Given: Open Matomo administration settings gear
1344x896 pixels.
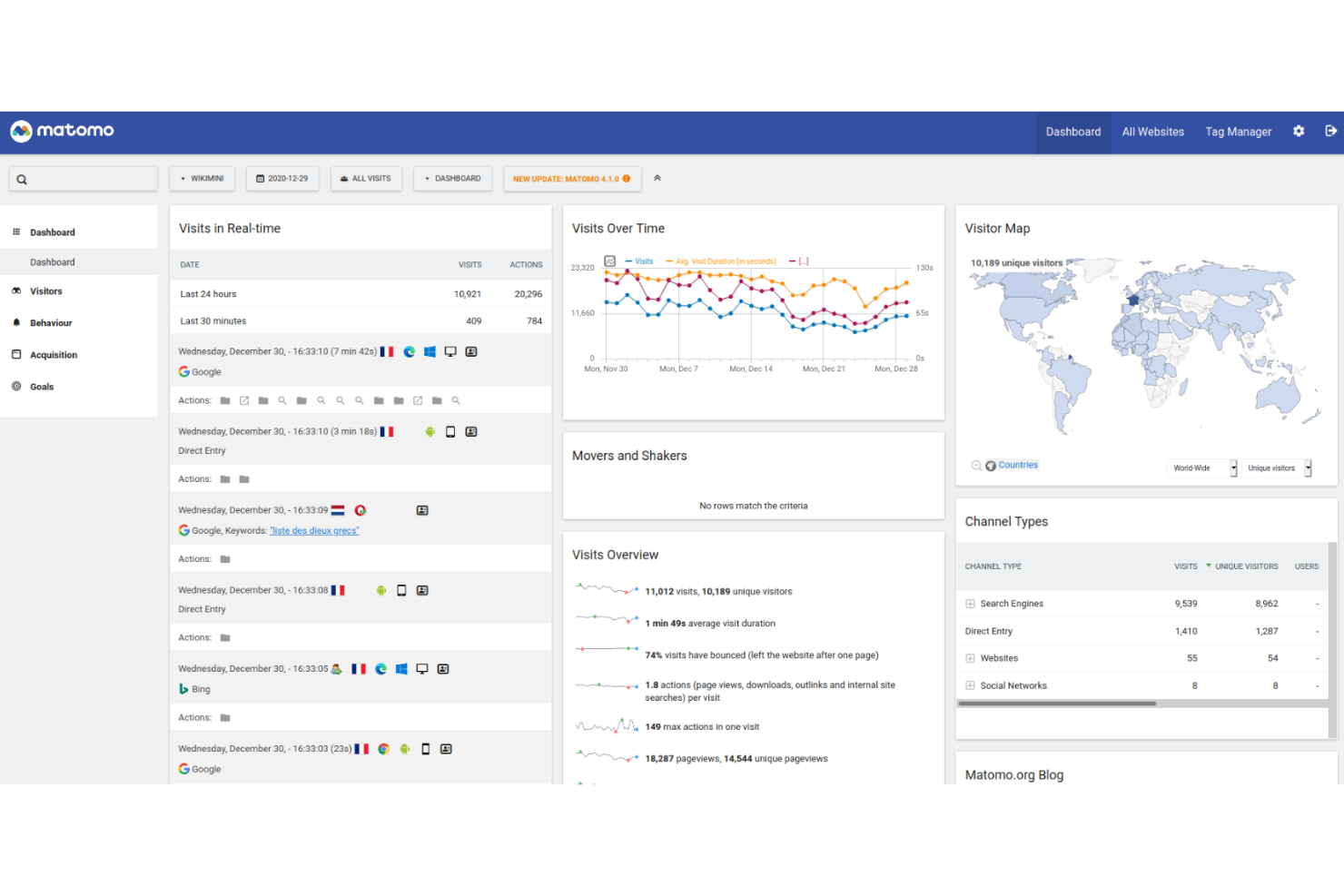Looking at the screenshot, I should [1299, 132].
